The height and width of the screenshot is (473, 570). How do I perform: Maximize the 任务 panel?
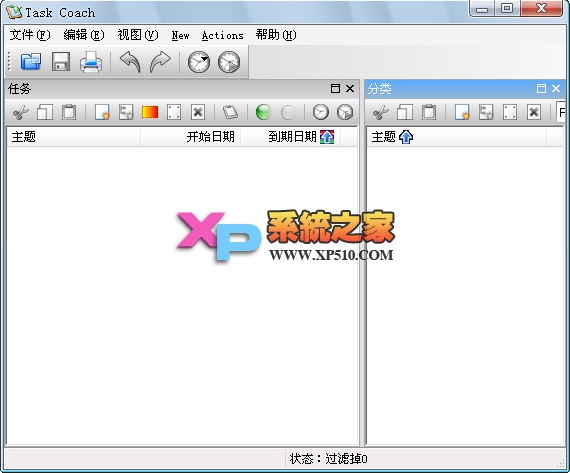[x=335, y=88]
